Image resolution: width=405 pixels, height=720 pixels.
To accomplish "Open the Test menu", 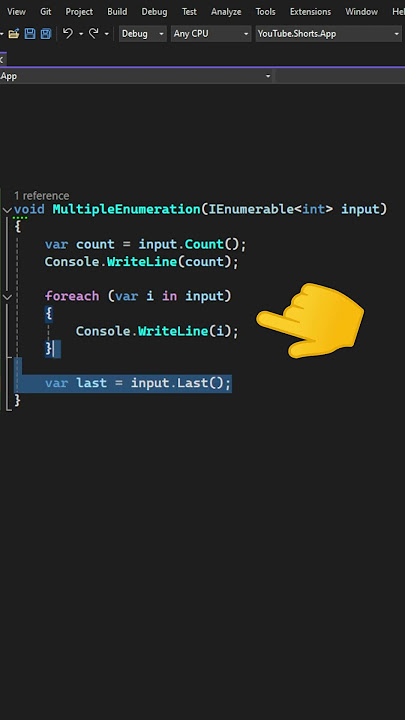I will click(x=189, y=11).
